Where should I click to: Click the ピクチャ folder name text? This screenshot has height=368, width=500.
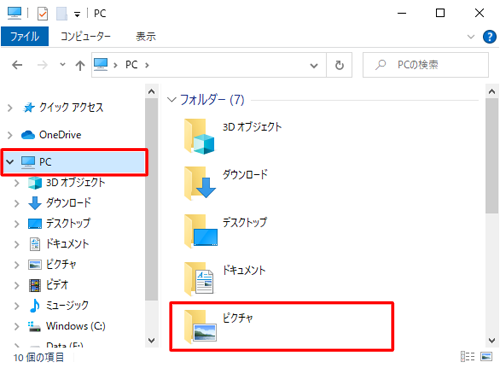pyautogui.click(x=238, y=318)
